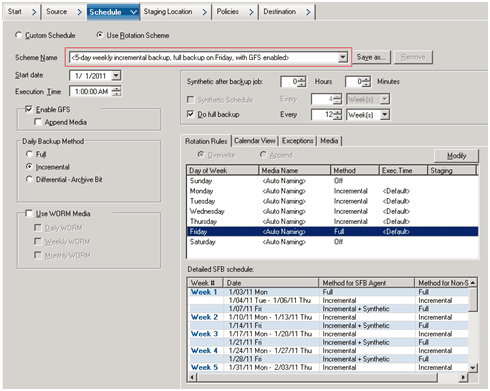This screenshot has width=490, height=391.
Task: Click the Remove button
Action: point(413,57)
